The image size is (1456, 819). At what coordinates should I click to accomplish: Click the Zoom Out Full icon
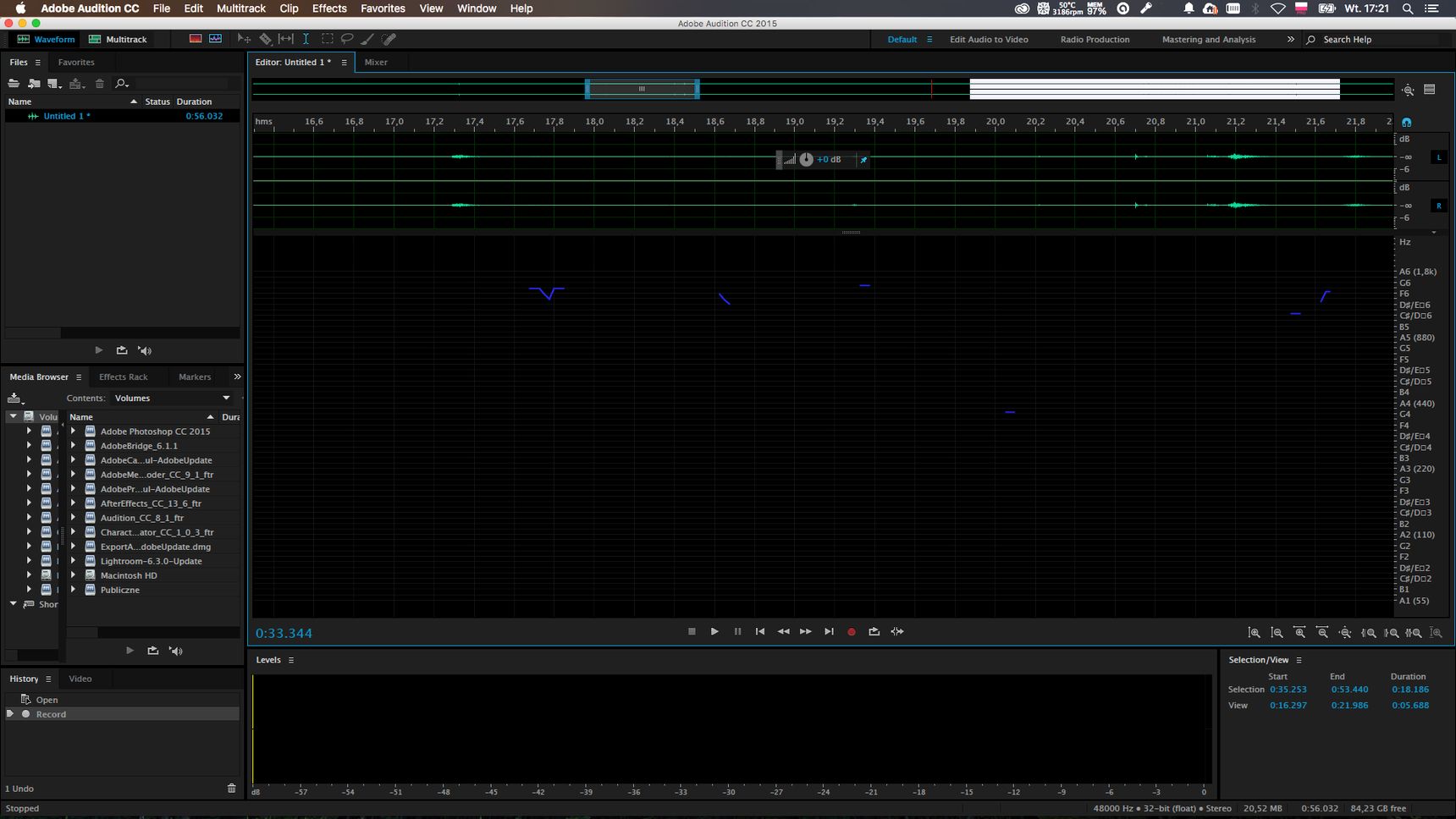(1345, 633)
